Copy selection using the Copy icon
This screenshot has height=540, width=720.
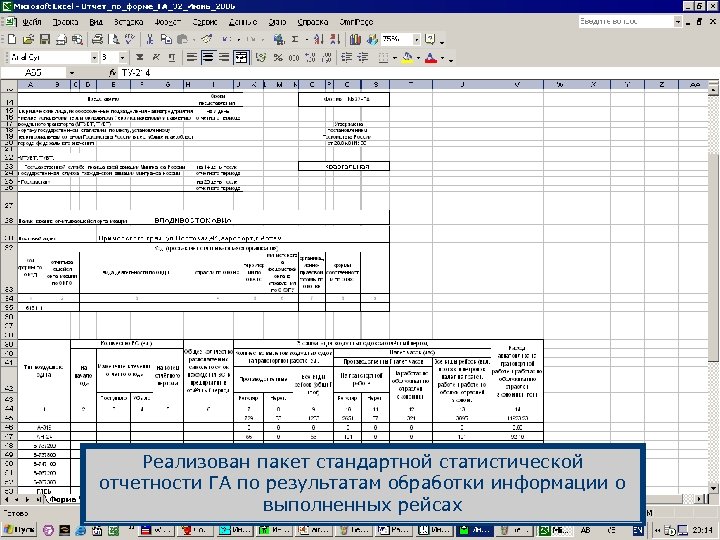[x=166, y=39]
